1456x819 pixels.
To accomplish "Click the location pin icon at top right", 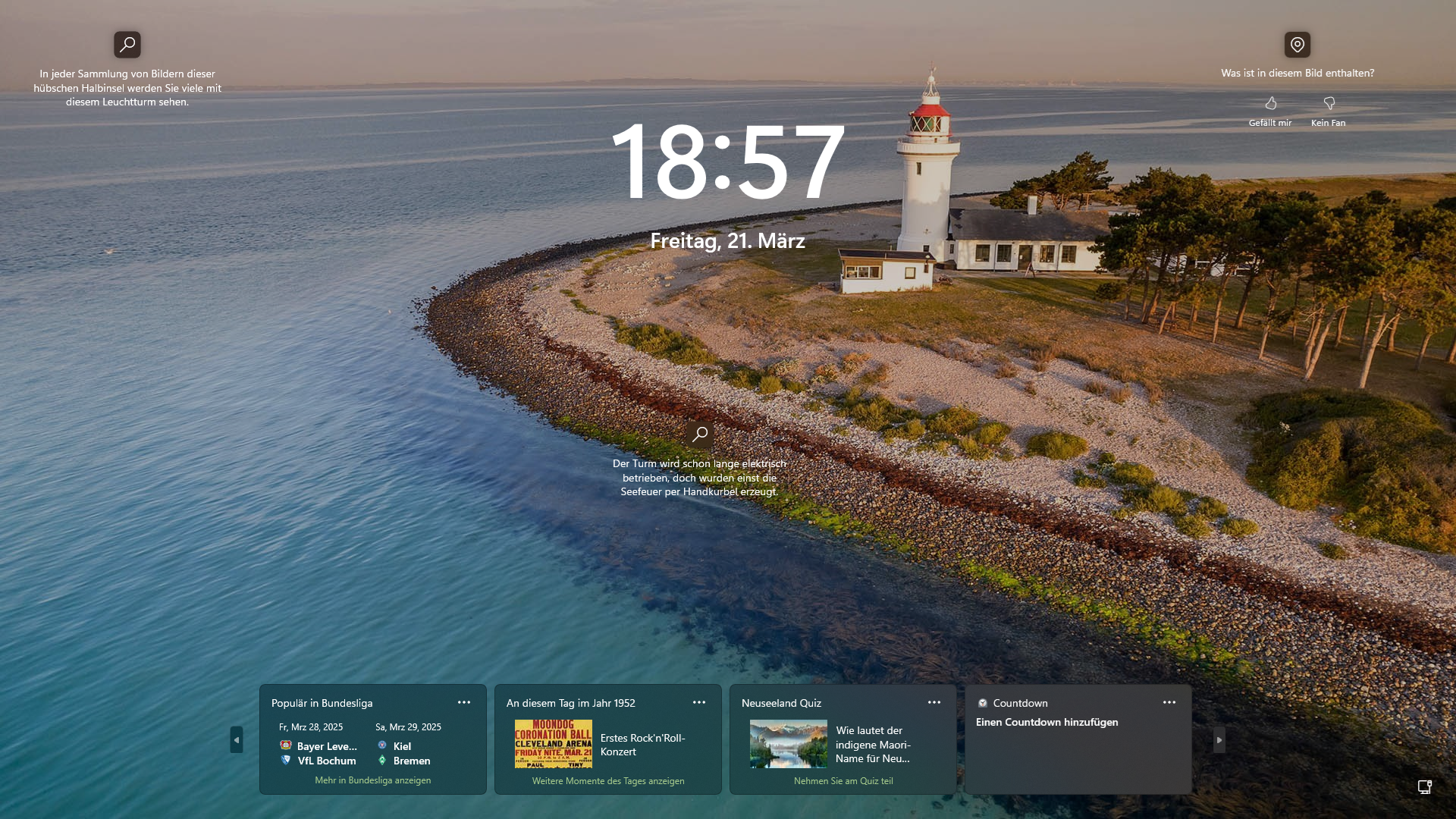I will pyautogui.click(x=1298, y=45).
